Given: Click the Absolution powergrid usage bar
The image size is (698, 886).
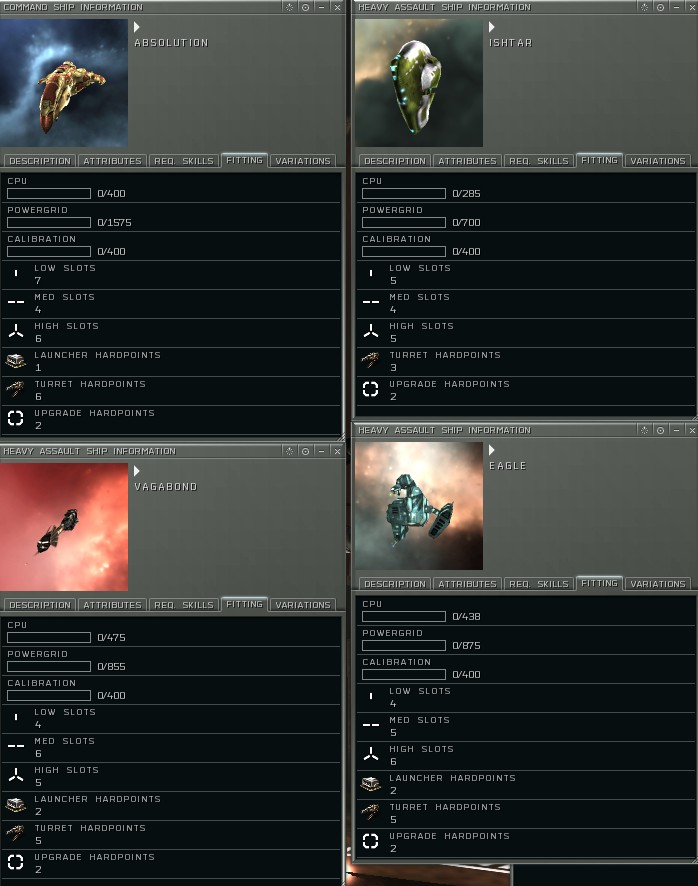Looking at the screenshot, I should (49, 223).
